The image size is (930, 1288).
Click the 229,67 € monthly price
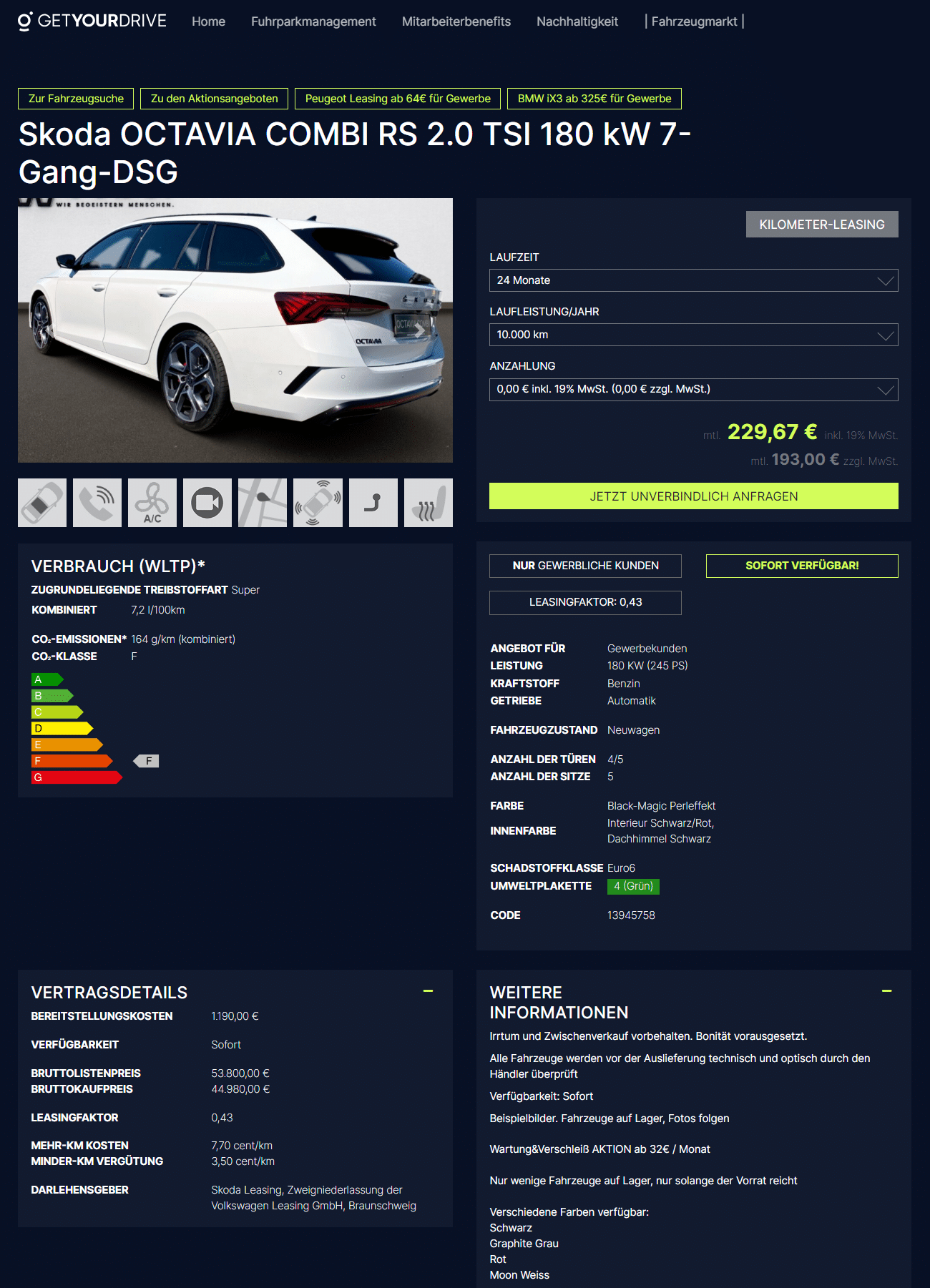tap(772, 432)
